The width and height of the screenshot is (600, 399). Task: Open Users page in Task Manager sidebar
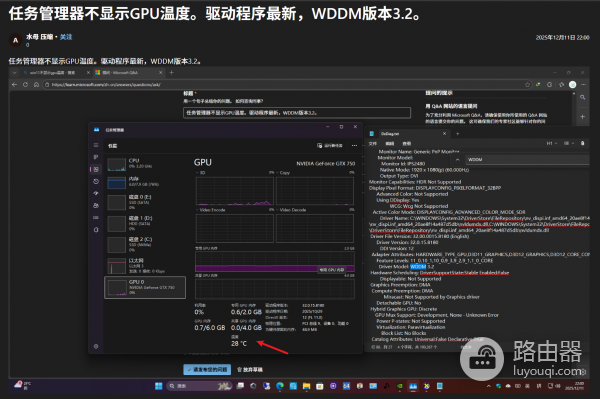click(96, 205)
